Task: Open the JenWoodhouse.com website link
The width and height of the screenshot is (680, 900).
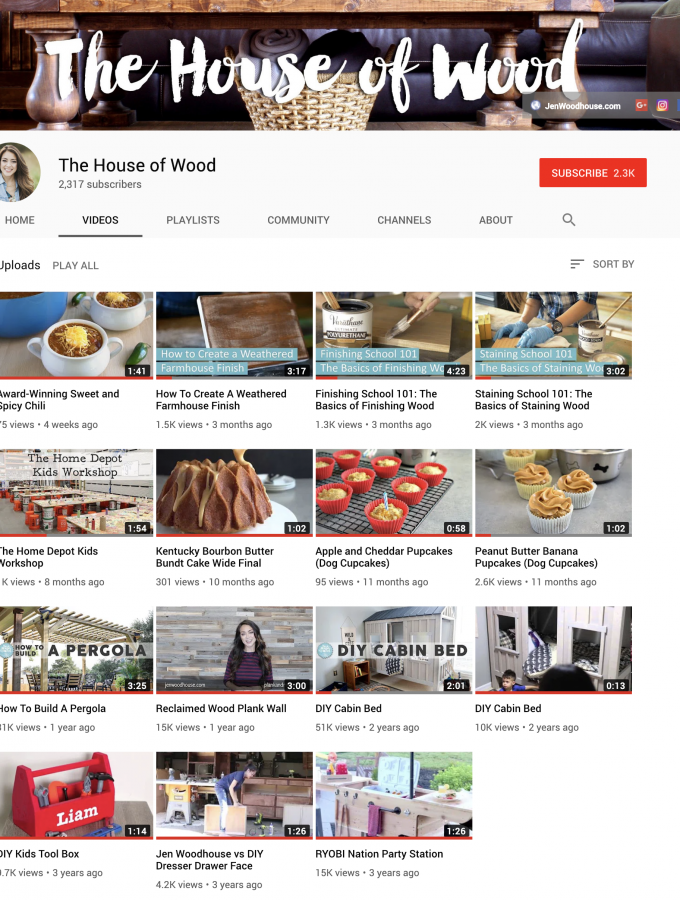Action: tap(576, 106)
